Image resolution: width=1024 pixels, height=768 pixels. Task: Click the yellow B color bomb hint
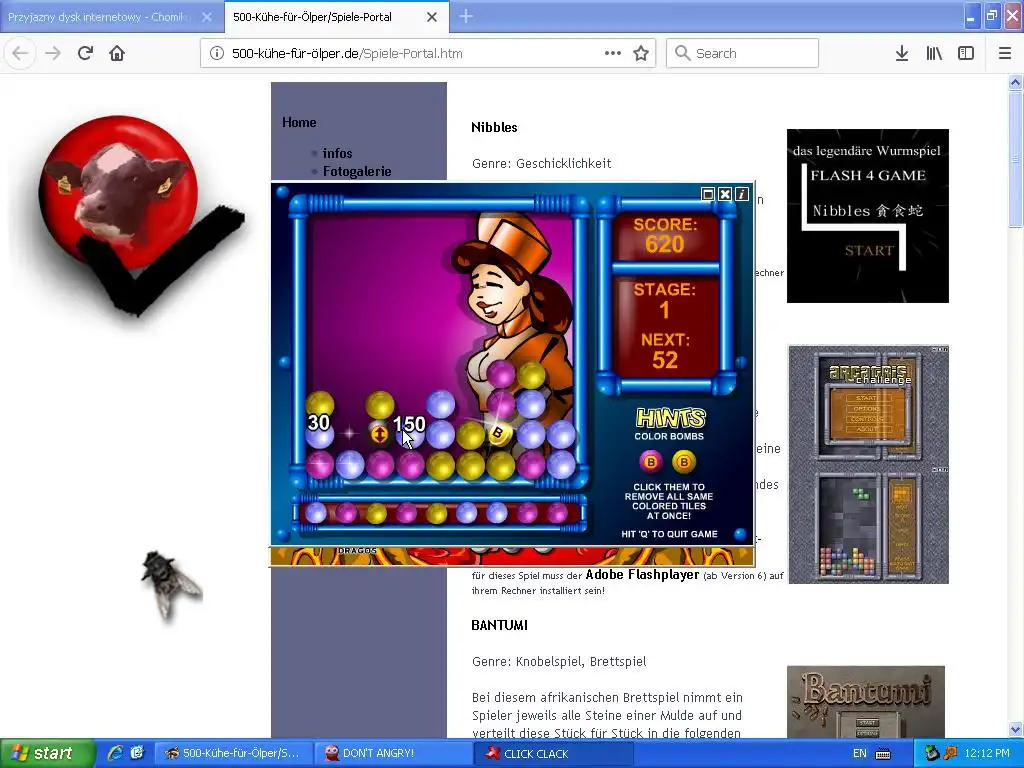(x=684, y=462)
